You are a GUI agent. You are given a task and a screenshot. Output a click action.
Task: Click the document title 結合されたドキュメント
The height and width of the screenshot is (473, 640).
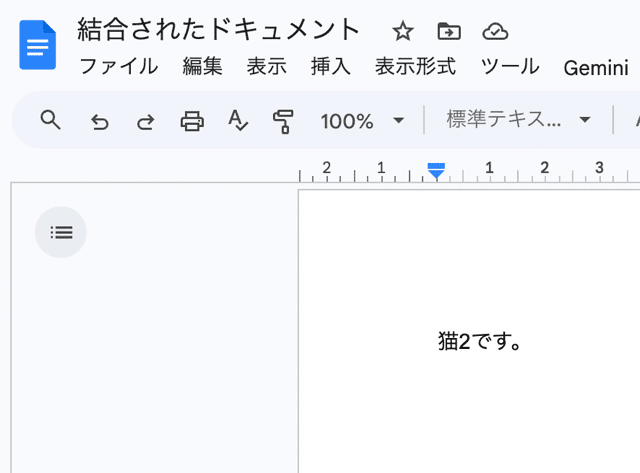pos(218,30)
